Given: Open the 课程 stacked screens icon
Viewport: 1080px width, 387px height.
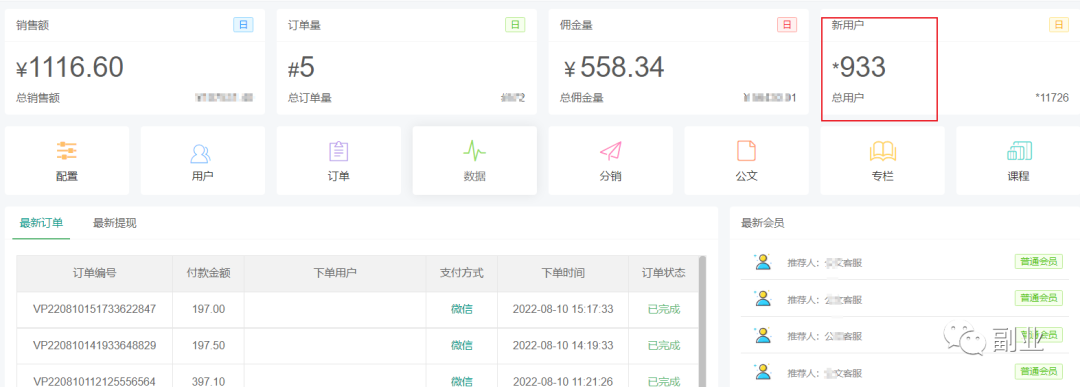Looking at the screenshot, I should pos(1019,151).
